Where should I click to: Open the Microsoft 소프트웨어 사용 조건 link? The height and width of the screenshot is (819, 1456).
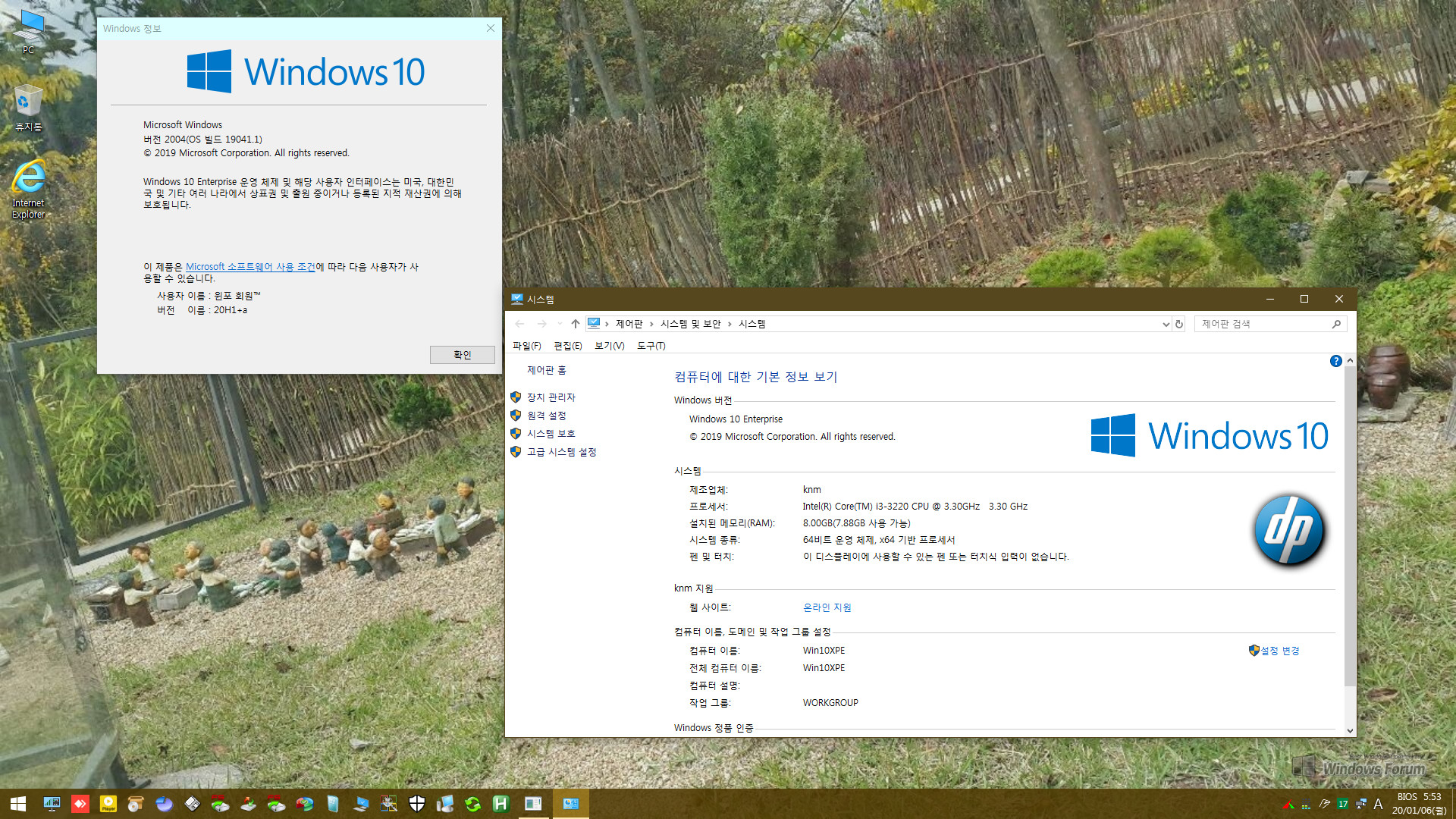[250, 267]
